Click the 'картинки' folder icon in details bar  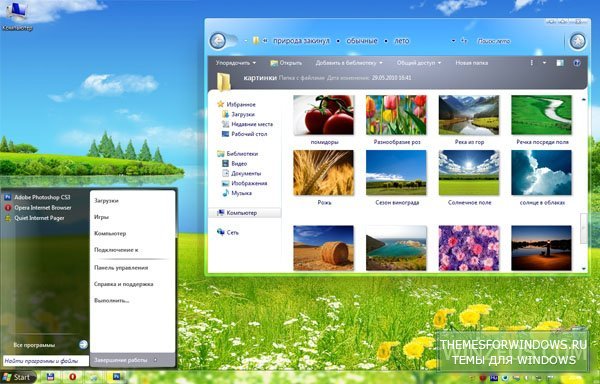click(223, 81)
